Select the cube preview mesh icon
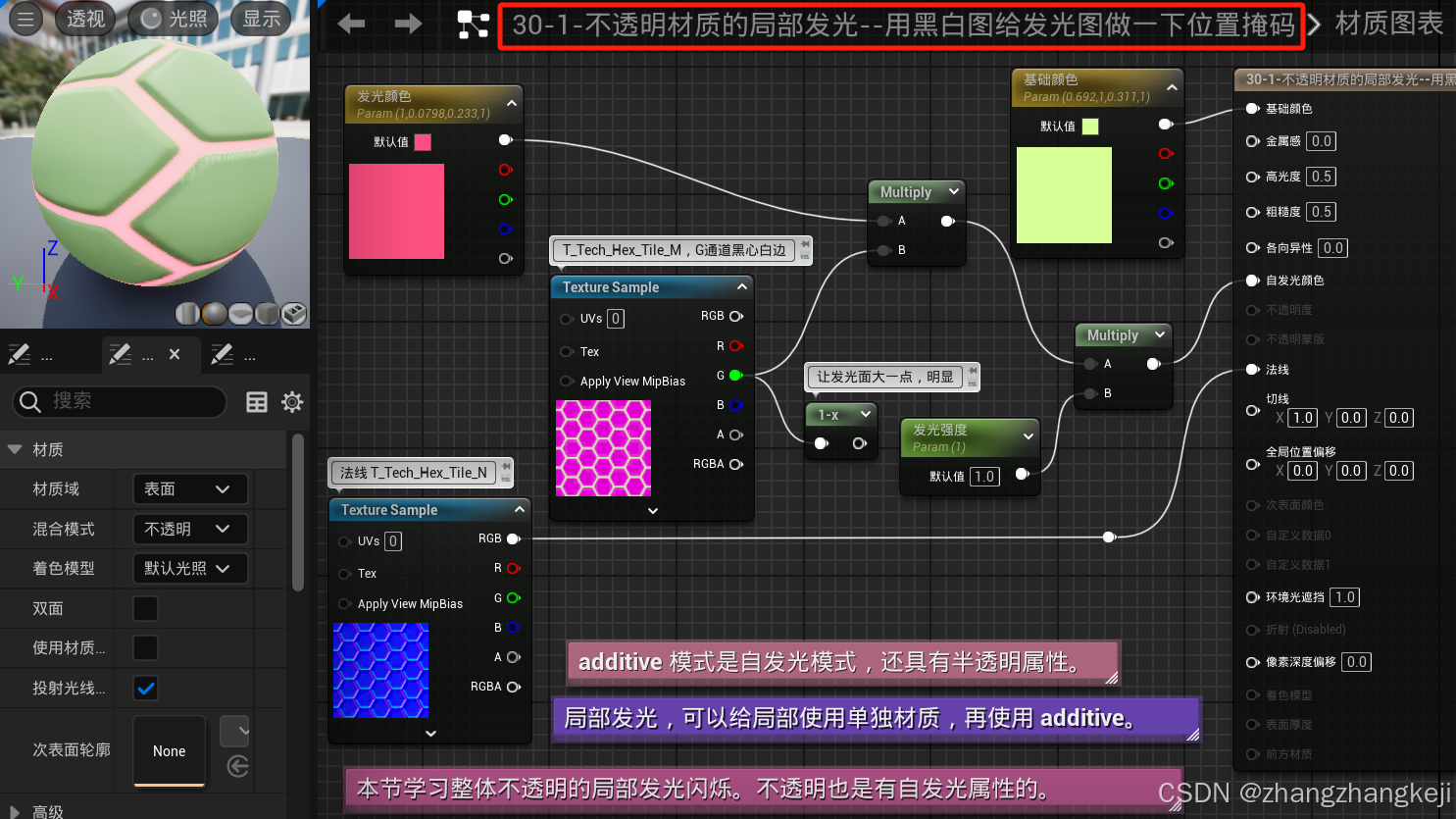This screenshot has width=1456, height=819. click(267, 314)
